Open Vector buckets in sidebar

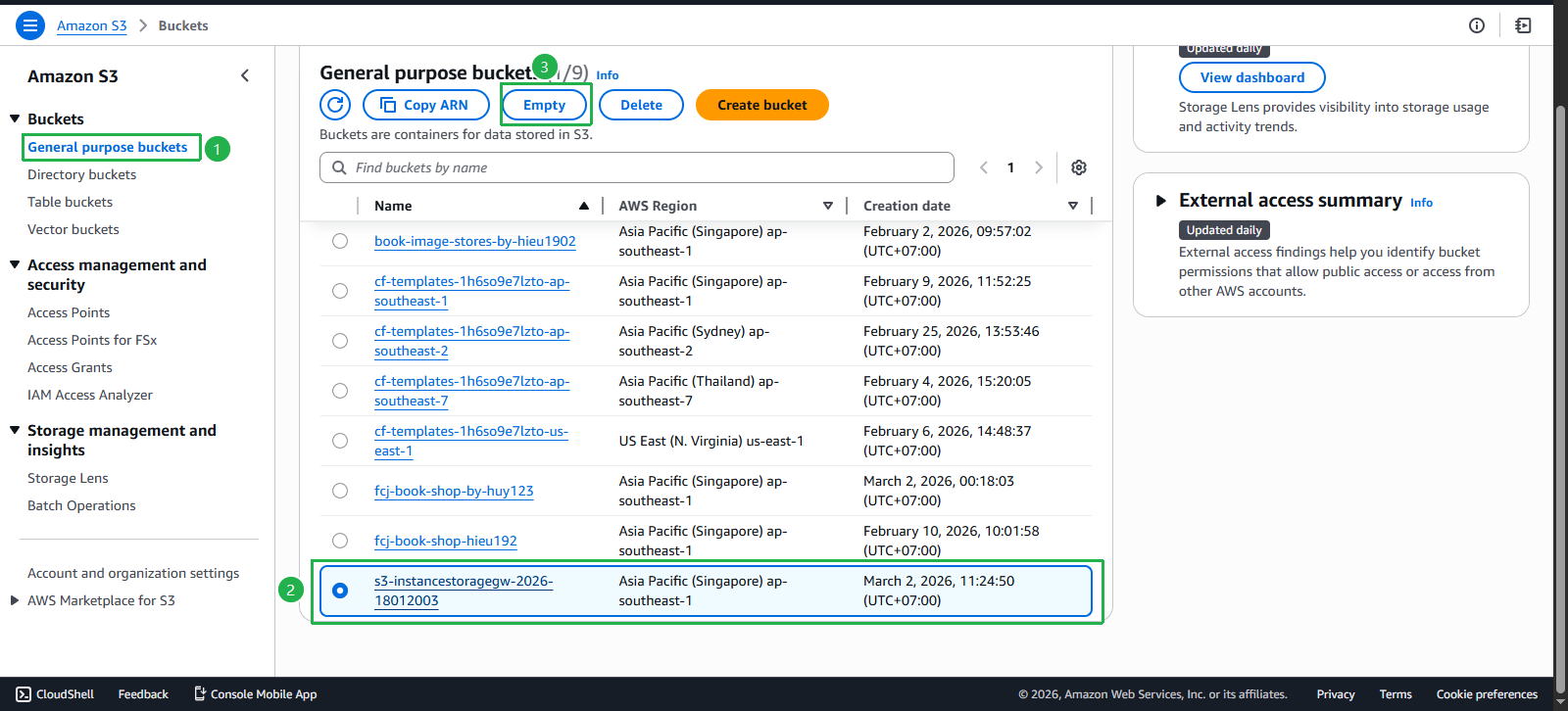coord(73,229)
